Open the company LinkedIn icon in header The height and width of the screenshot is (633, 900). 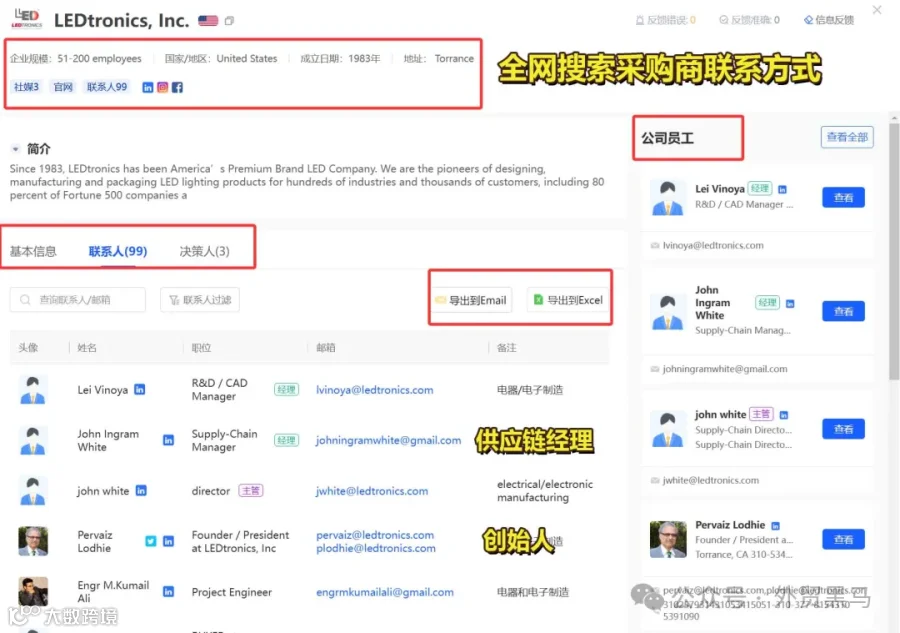[148, 87]
